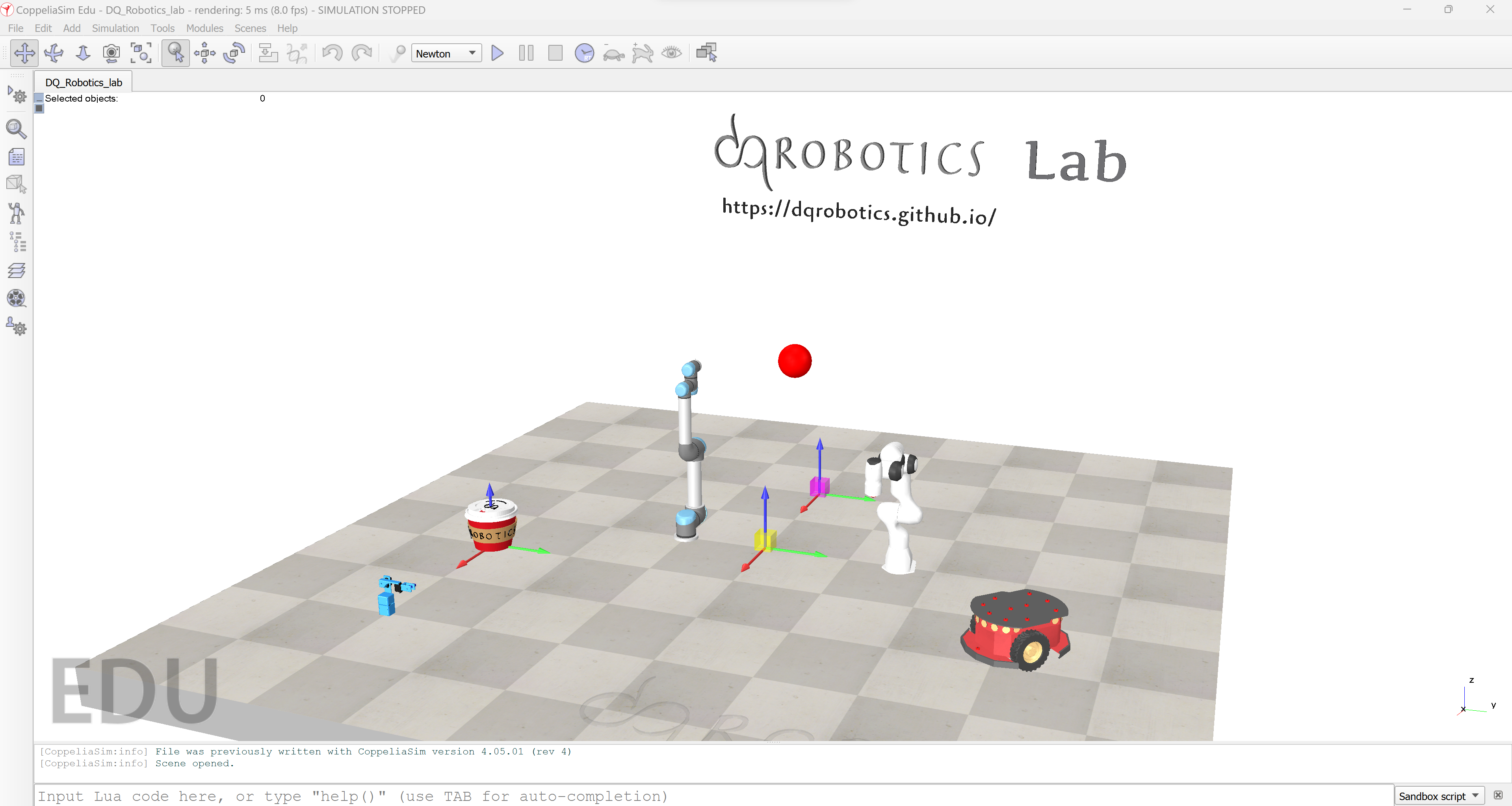Open the scripts list sidebar icon

pos(17,157)
